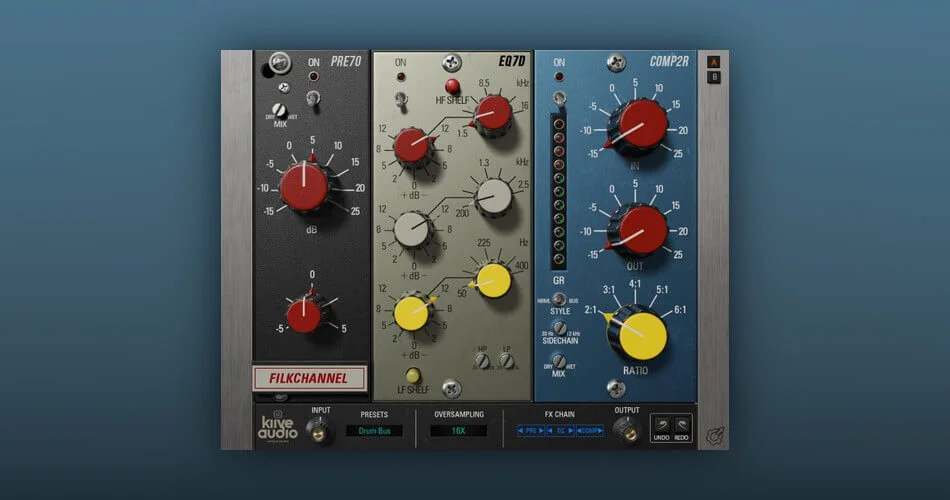Click the FILKCHANNEL name plate

pyautogui.click(x=310, y=378)
